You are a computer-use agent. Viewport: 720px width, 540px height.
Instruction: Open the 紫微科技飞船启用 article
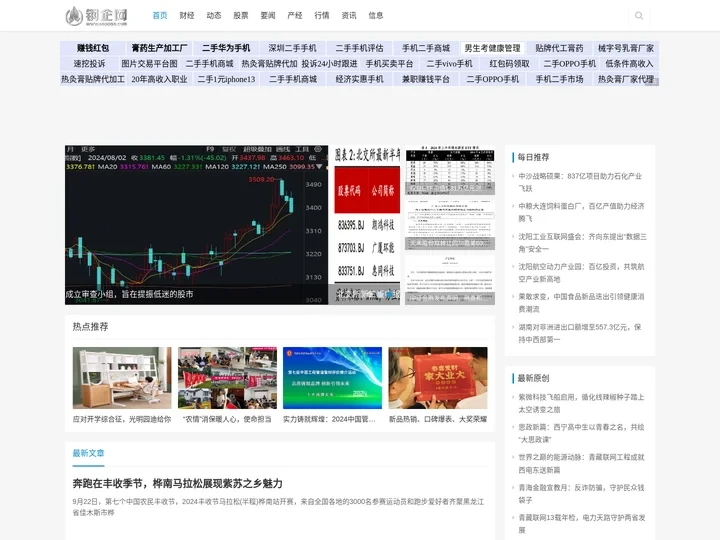pos(581,403)
